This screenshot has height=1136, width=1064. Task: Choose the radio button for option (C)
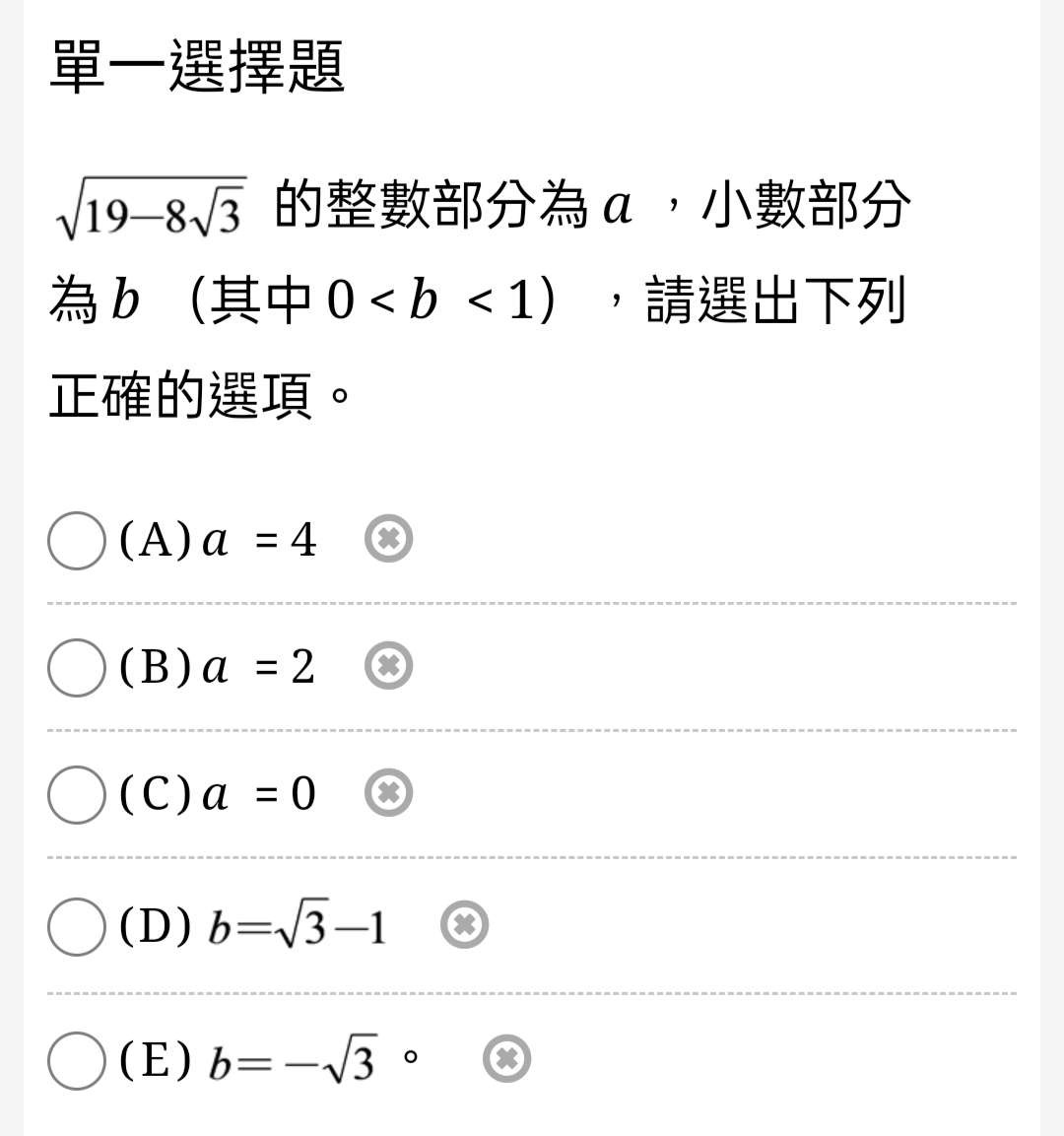click(77, 795)
